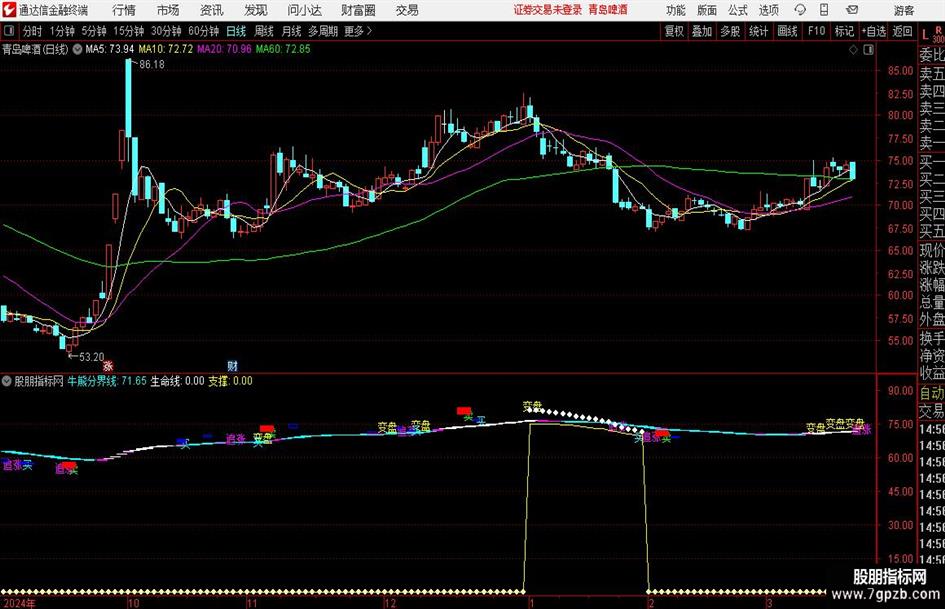
Task: Click the 标记 mark button
Action: [844, 31]
